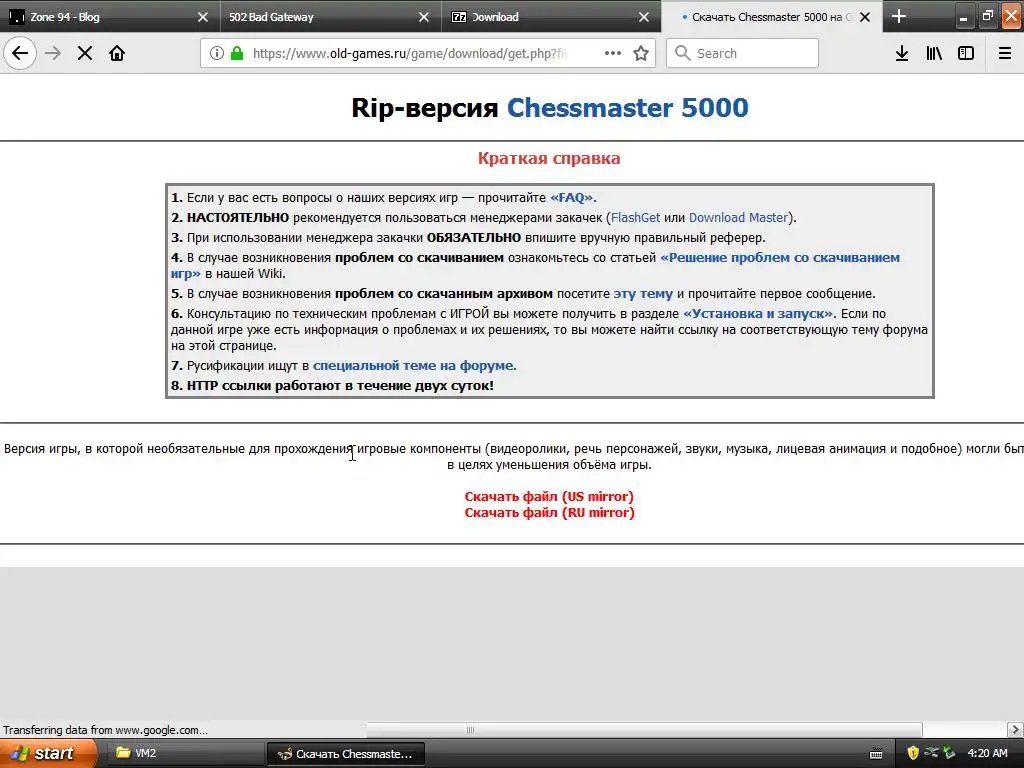Screen dimensions: 1024x768
Task: Open 'специальной теме на форуме' link
Action: [x=413, y=366]
